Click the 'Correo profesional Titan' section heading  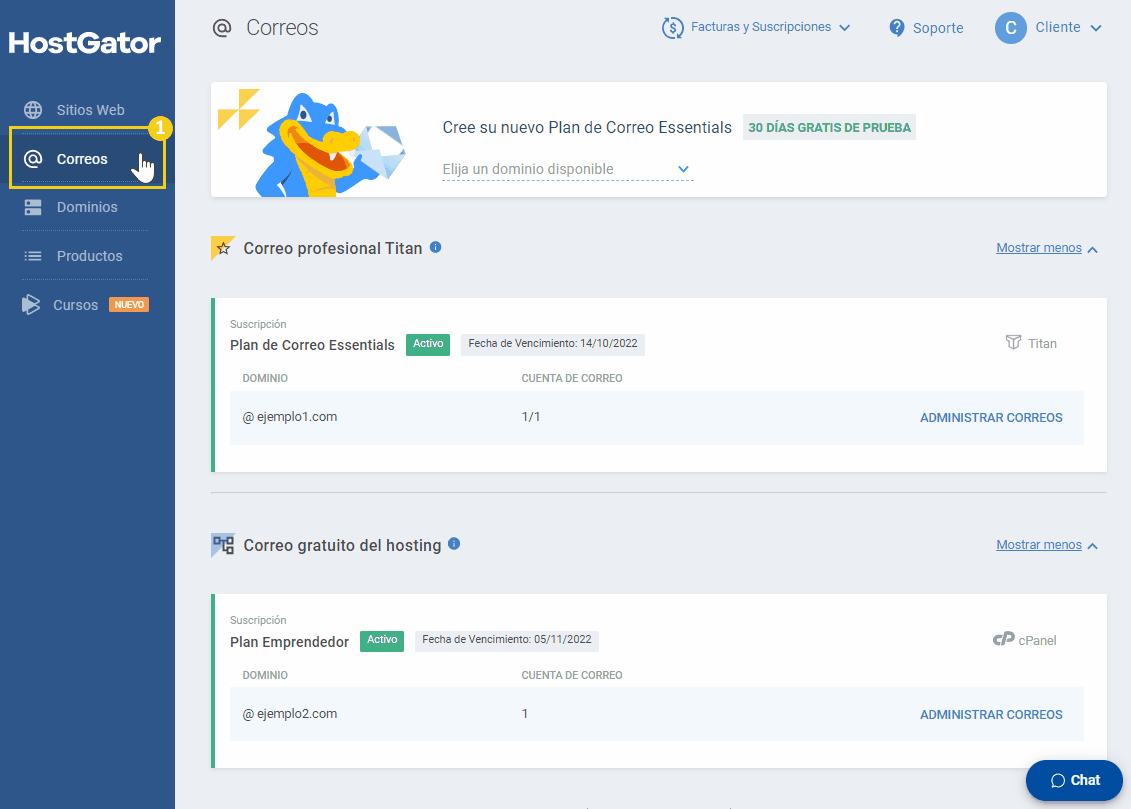point(333,248)
